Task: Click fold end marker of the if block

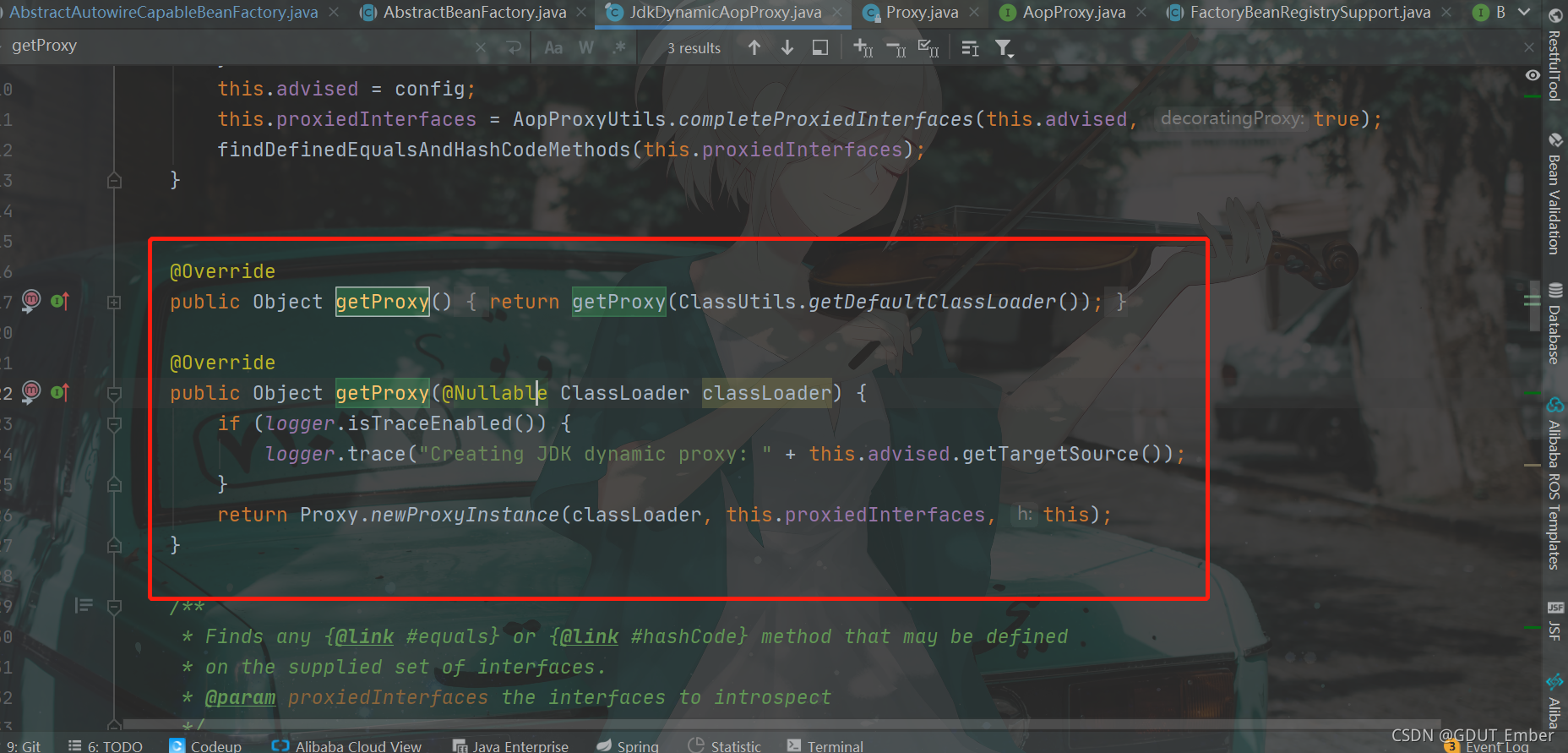Action: coord(114,484)
